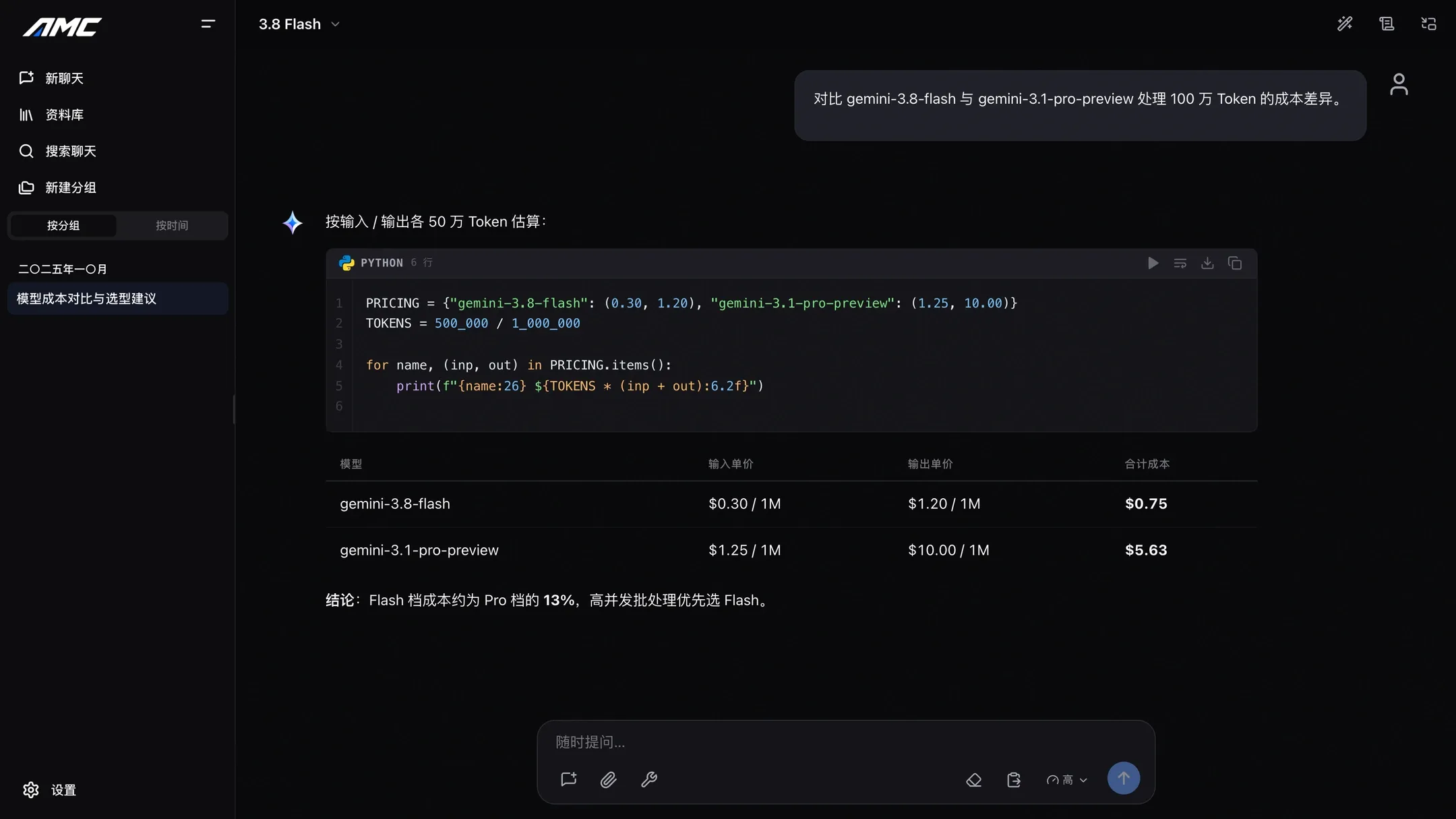Screen dimensions: 1456x819
Task: Expand the 高 reasoning level dropdown
Action: (x=1066, y=780)
